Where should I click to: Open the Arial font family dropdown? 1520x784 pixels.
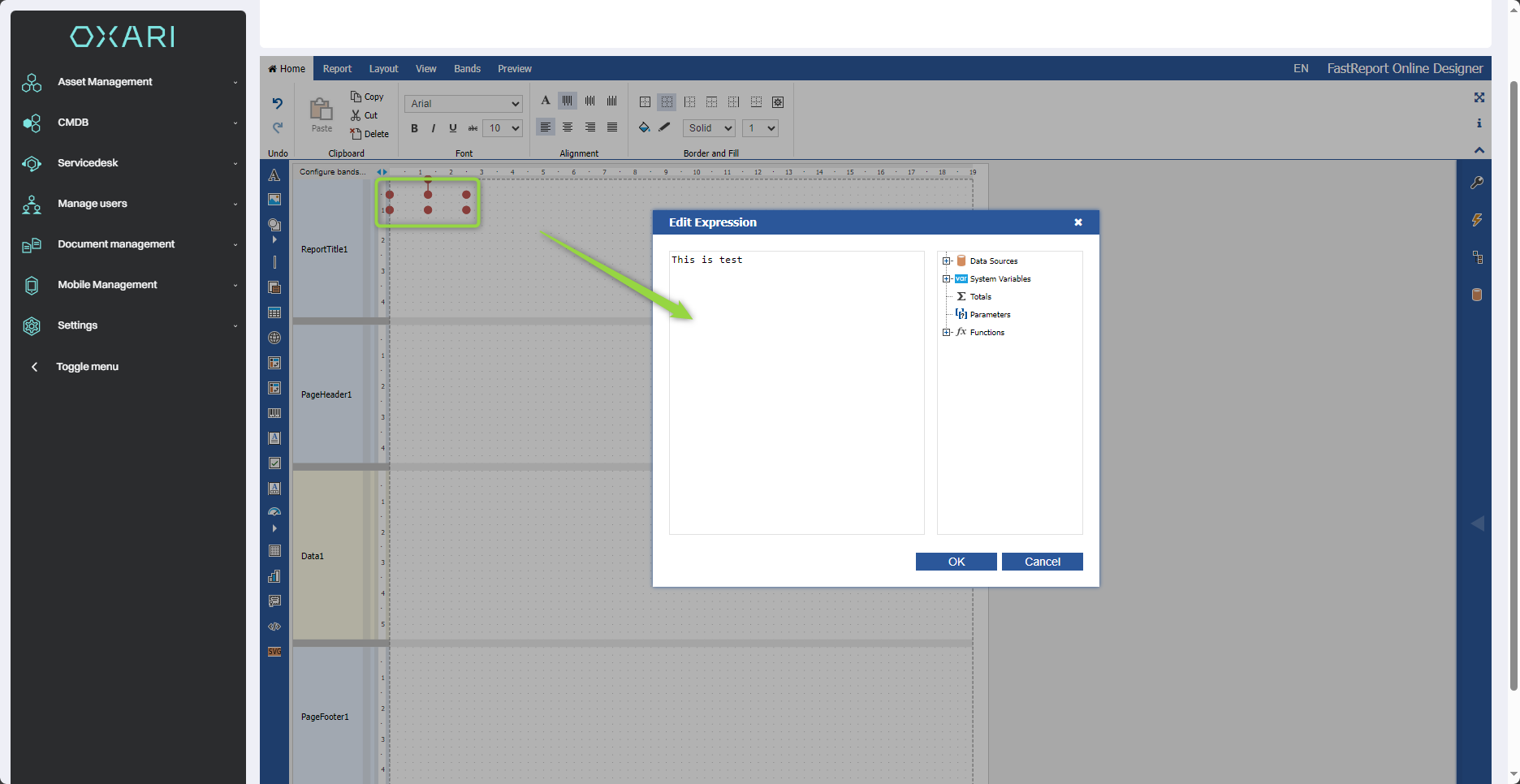(x=463, y=104)
